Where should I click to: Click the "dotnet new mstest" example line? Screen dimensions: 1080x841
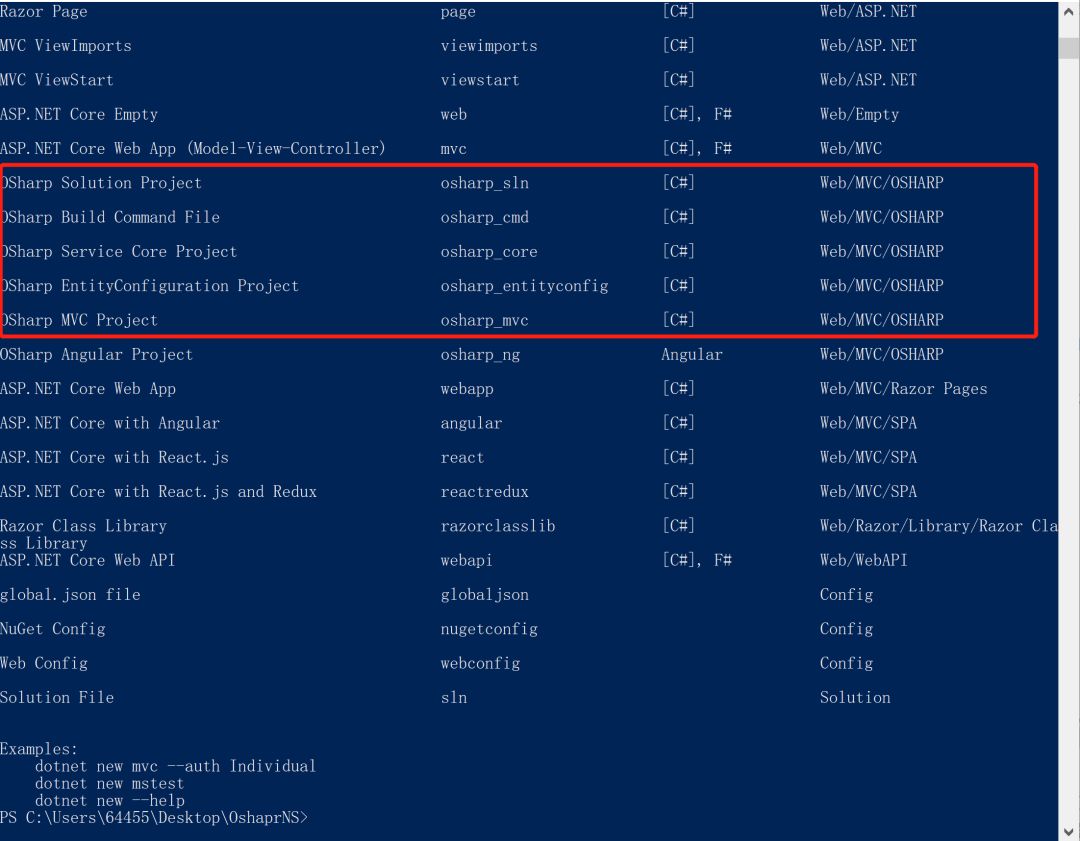pos(109,784)
